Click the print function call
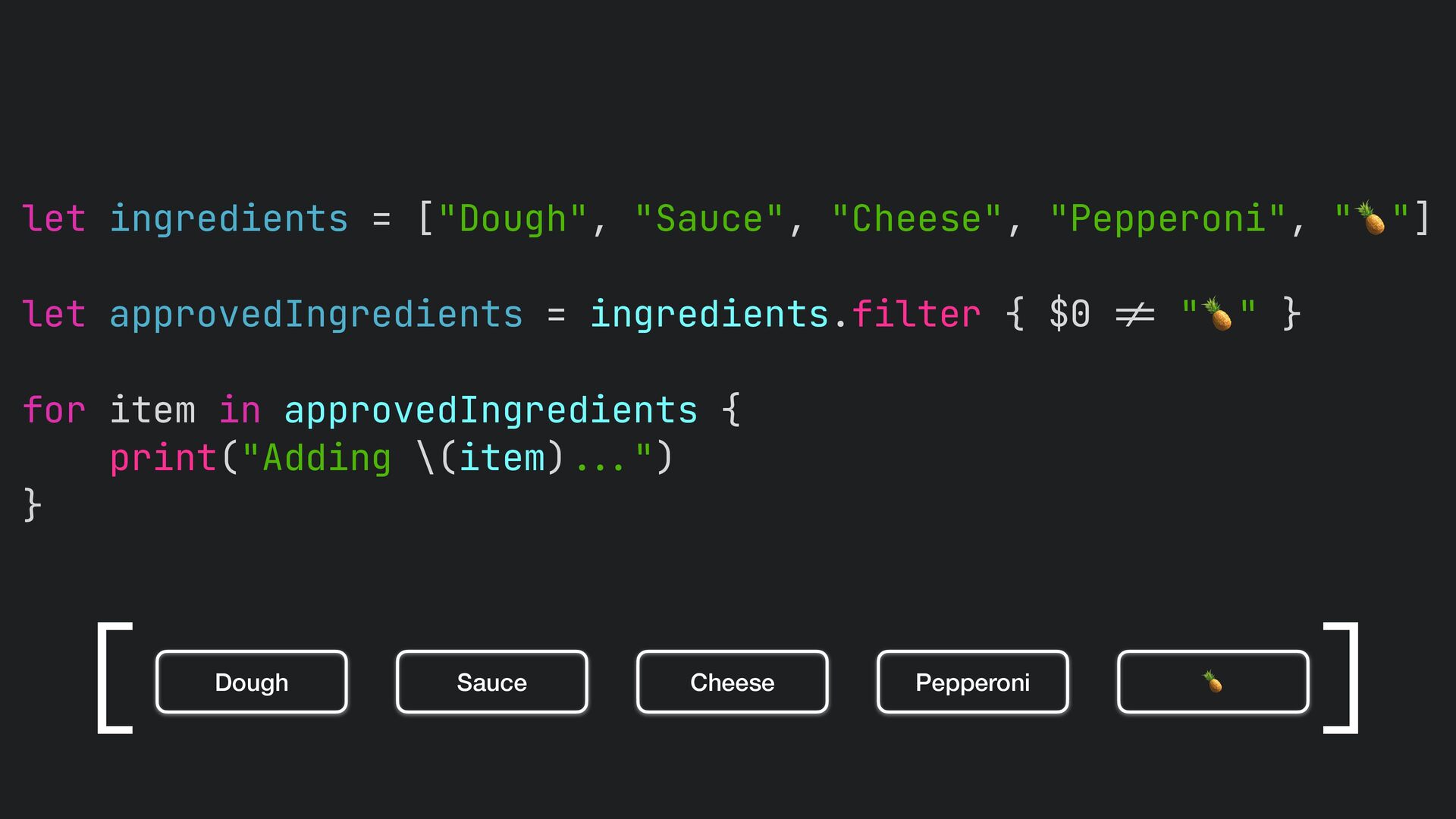This screenshot has width=1456, height=819. (163, 458)
